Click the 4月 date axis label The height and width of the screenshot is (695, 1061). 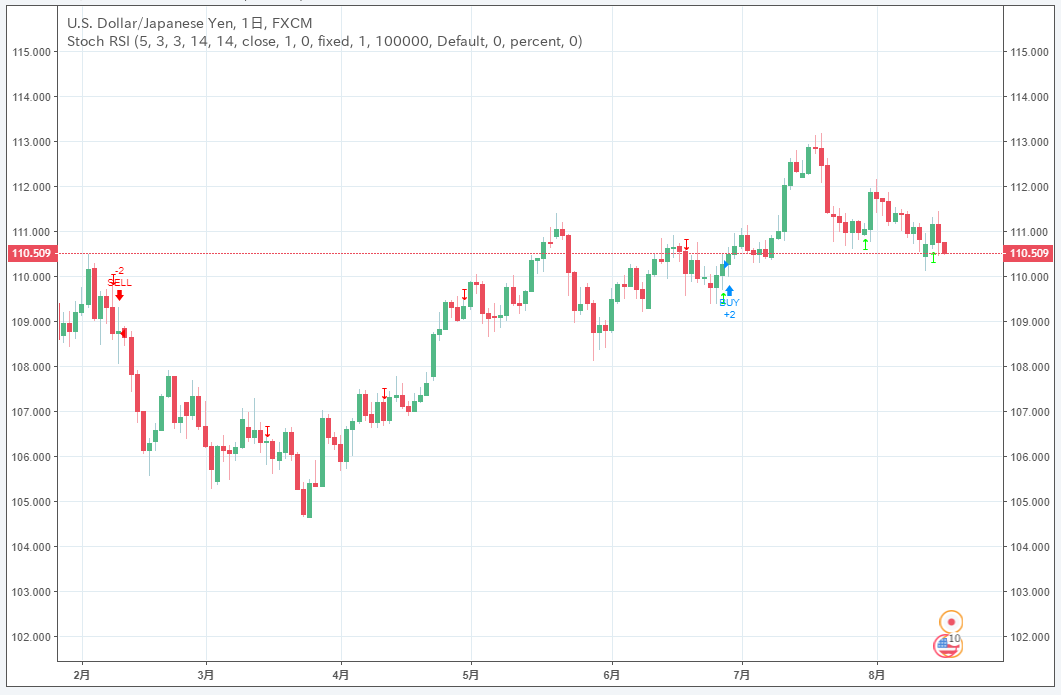pos(341,675)
